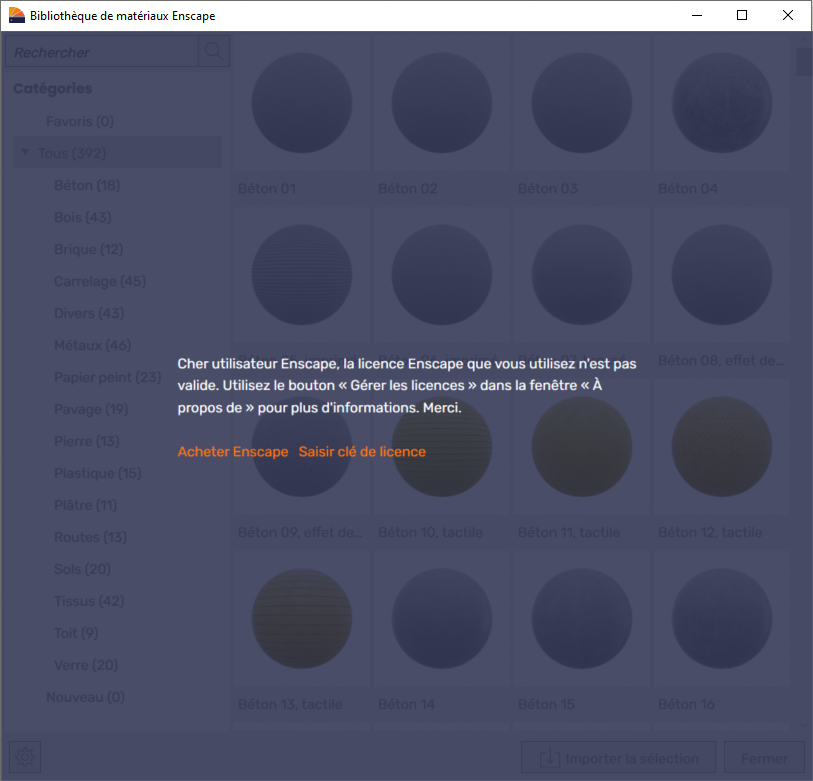Select the Béton 08, effet de... material sphere
The width and height of the screenshot is (813, 781).
pos(722,275)
